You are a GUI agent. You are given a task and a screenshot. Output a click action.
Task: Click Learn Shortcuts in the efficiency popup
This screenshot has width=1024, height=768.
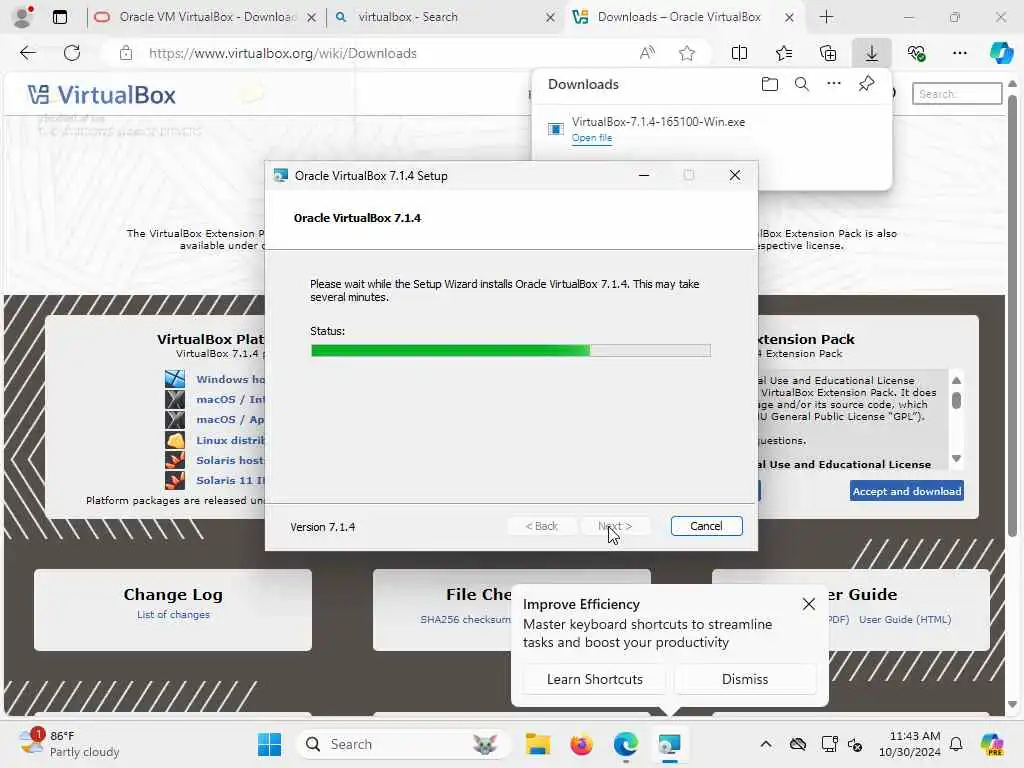(x=594, y=679)
